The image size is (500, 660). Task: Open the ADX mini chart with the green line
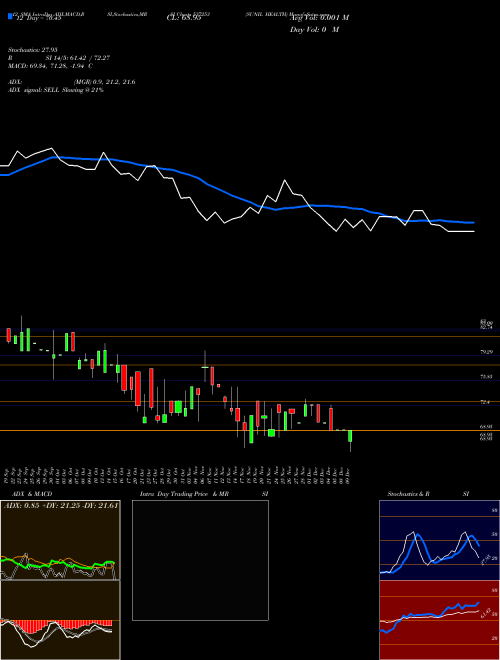[x=60, y=540]
